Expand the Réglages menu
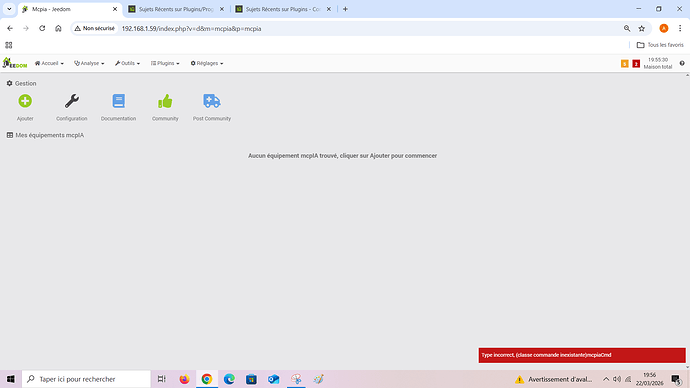The width and height of the screenshot is (690, 388). point(207,63)
